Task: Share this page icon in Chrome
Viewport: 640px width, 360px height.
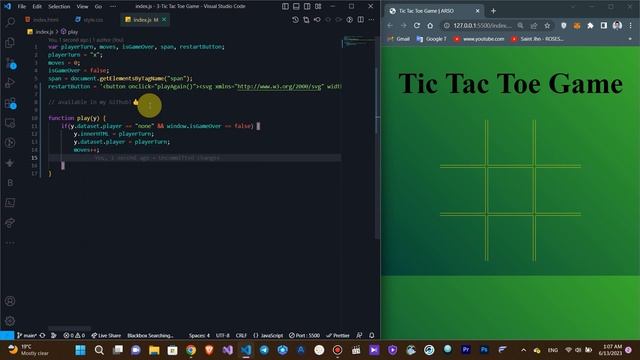Action: click(x=534, y=25)
